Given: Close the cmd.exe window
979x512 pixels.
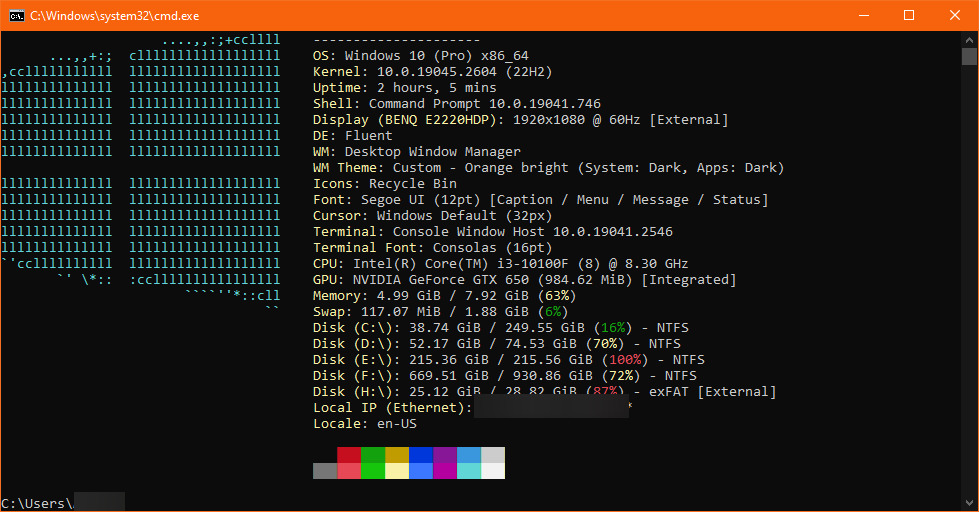Looking at the screenshot, I should (955, 15).
